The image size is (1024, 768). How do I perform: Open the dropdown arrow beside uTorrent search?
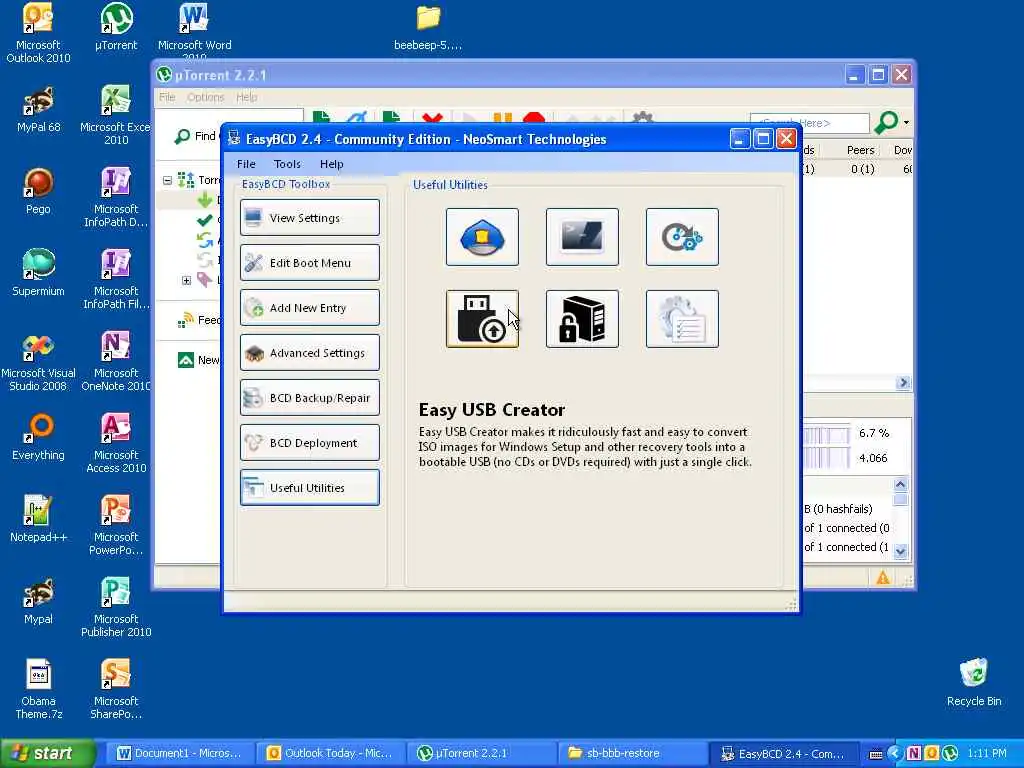pos(906,122)
